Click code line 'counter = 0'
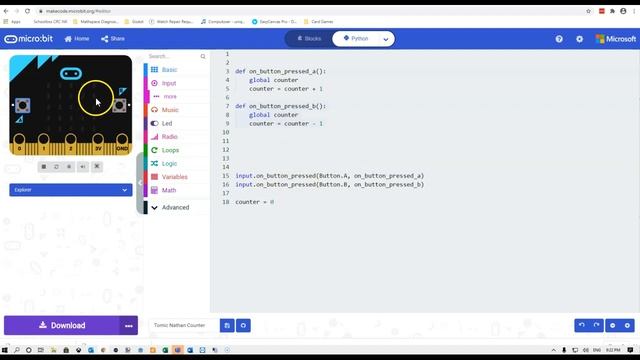Viewport: 640px width, 360px height. click(254, 202)
